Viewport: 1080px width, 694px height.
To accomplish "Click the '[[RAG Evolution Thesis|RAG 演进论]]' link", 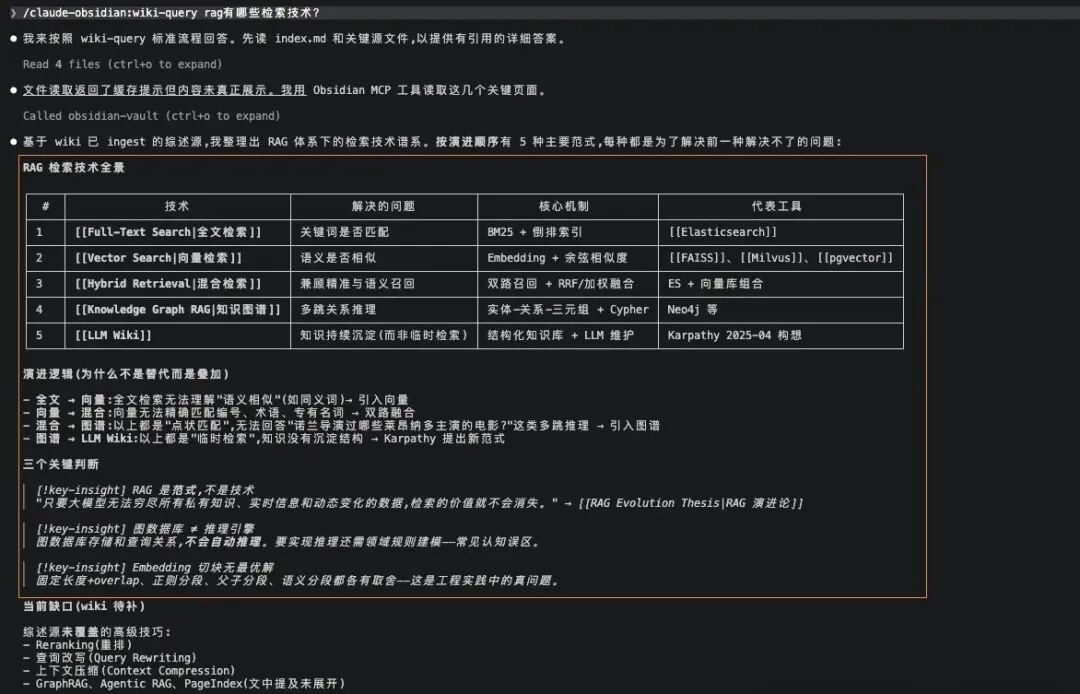I will click(691, 503).
